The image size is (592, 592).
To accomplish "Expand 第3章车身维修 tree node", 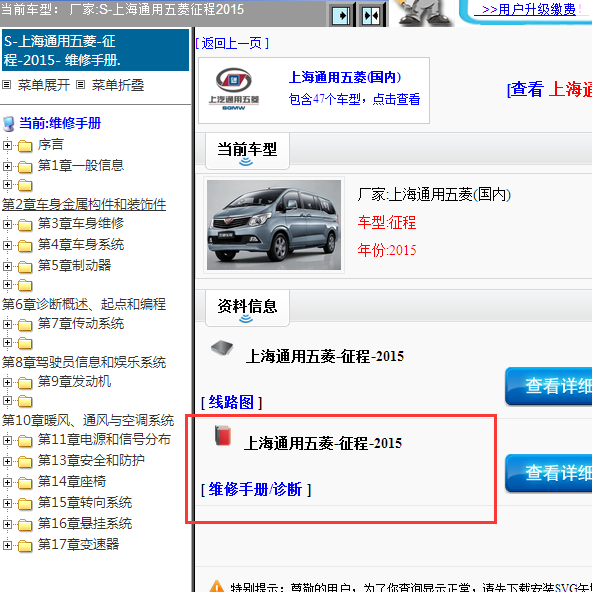I will pos(7,224).
